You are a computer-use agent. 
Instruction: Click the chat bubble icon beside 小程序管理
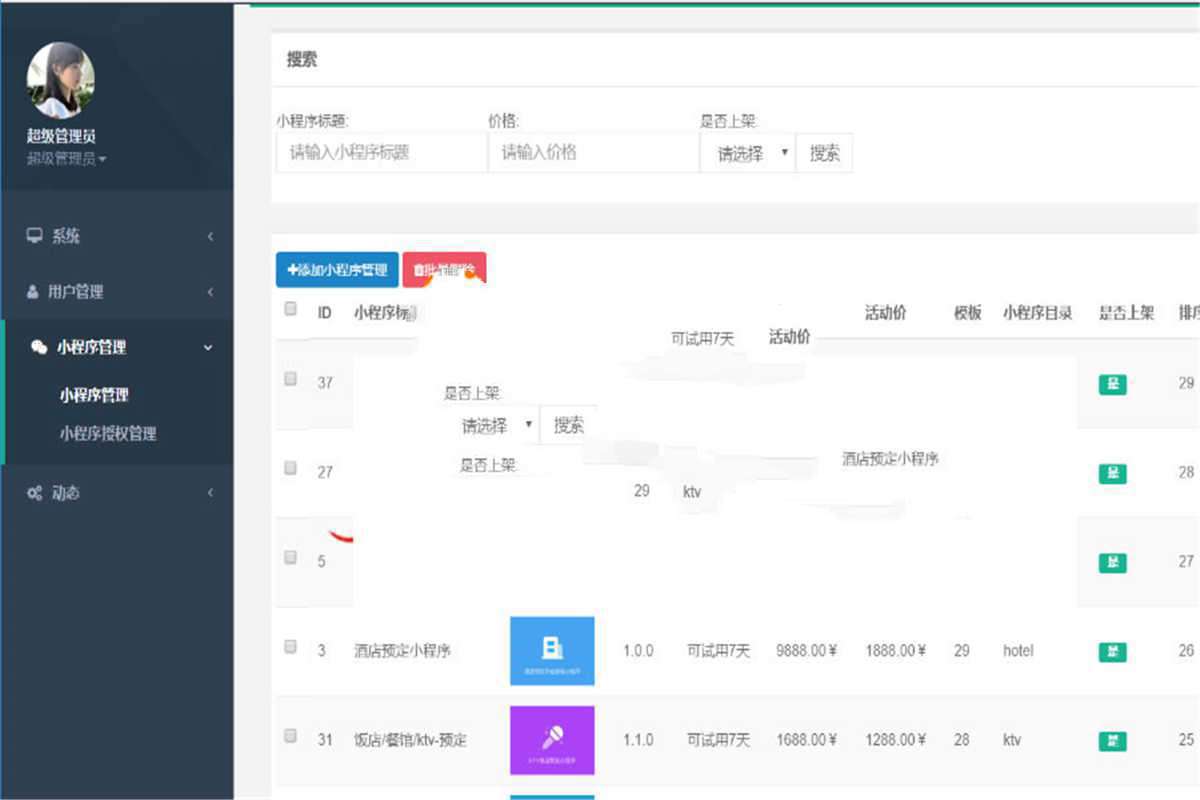tap(39, 347)
